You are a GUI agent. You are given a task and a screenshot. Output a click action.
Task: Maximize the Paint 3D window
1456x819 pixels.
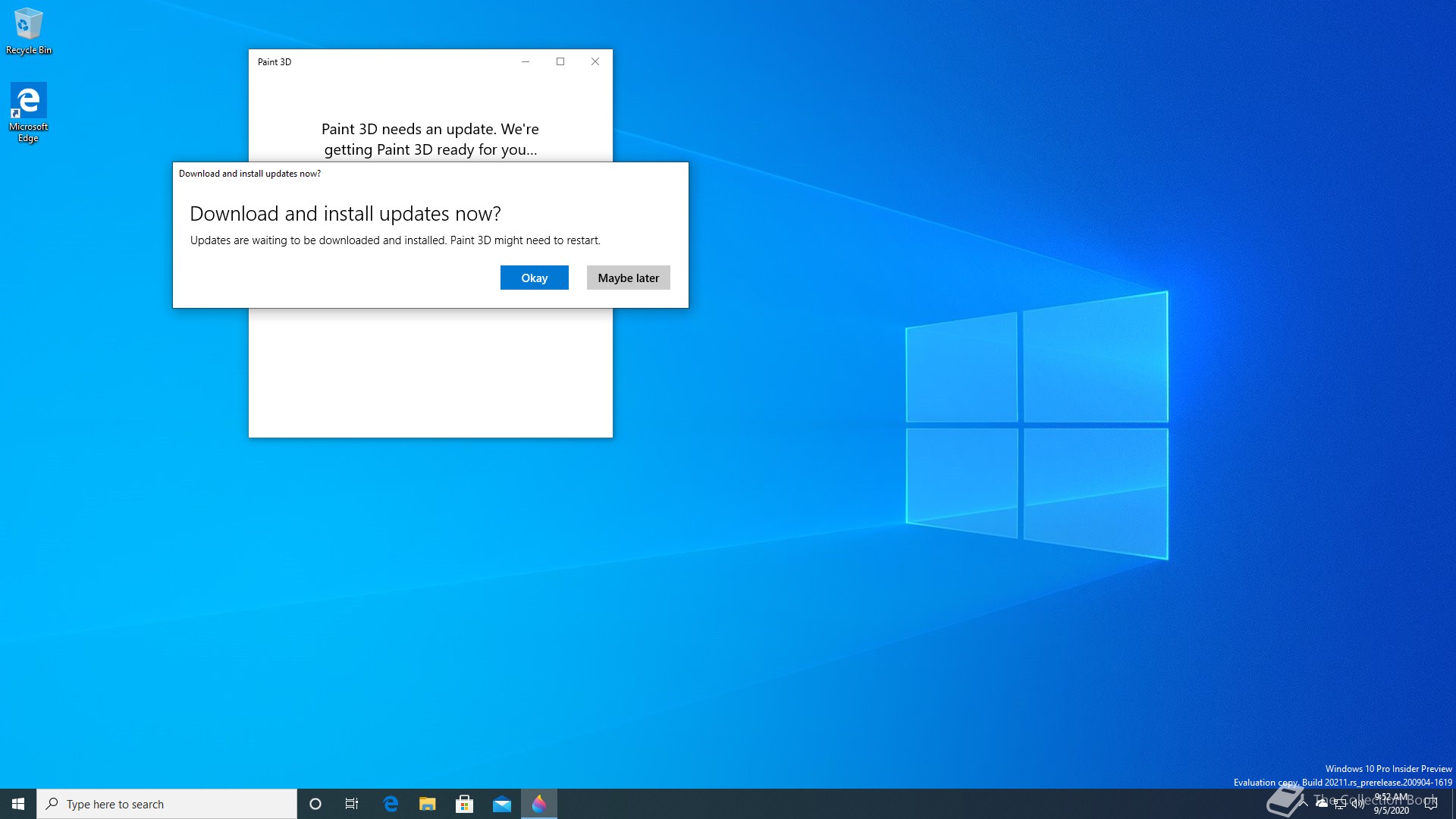click(x=560, y=61)
